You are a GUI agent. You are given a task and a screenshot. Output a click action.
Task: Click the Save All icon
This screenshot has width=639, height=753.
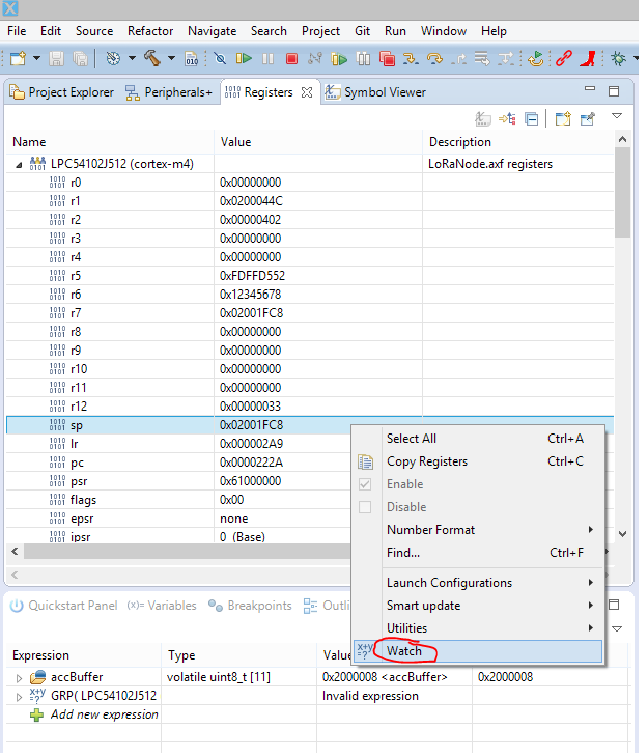(x=80, y=59)
